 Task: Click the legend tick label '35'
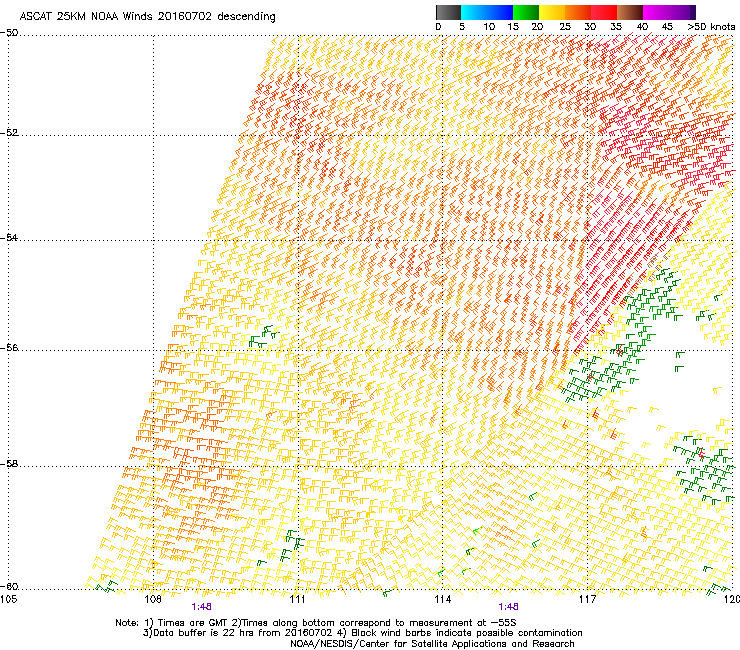click(x=616, y=27)
